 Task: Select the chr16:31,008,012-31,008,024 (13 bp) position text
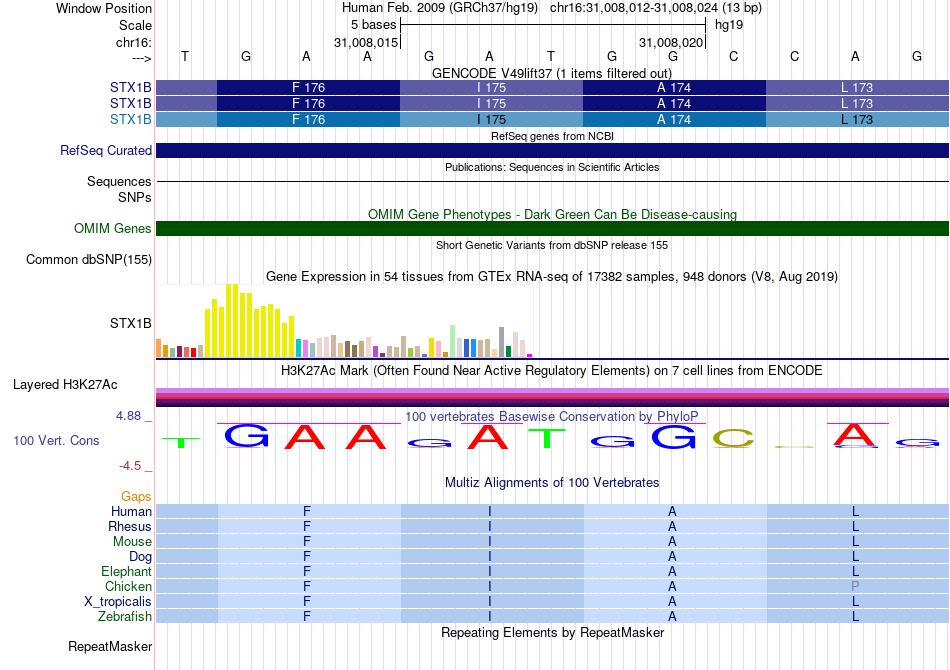656,8
